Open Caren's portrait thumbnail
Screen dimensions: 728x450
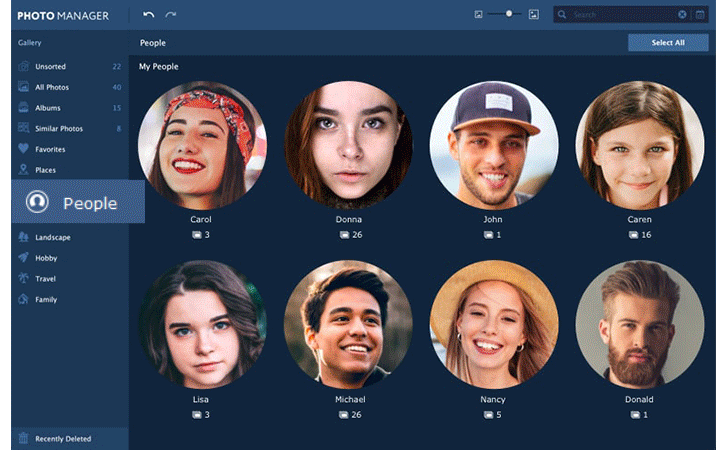tap(640, 145)
